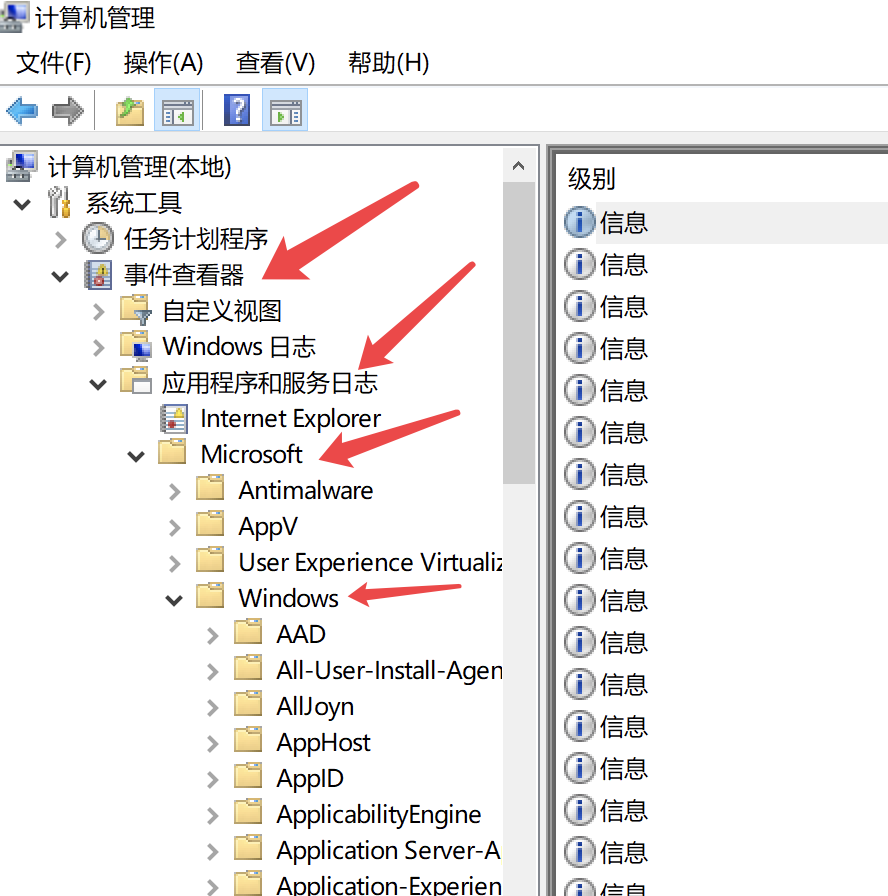Open the 文件(F) menu

[54, 63]
